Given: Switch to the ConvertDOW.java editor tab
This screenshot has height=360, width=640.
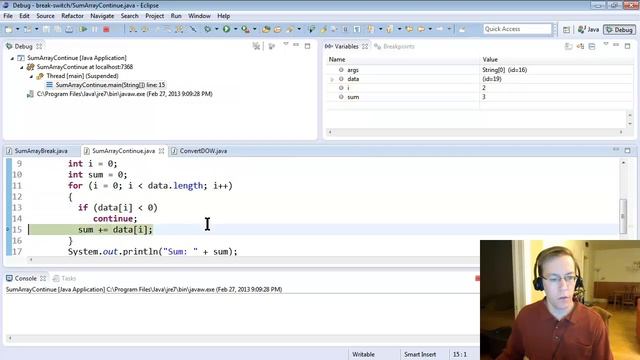Looking at the screenshot, I should coord(203,151).
